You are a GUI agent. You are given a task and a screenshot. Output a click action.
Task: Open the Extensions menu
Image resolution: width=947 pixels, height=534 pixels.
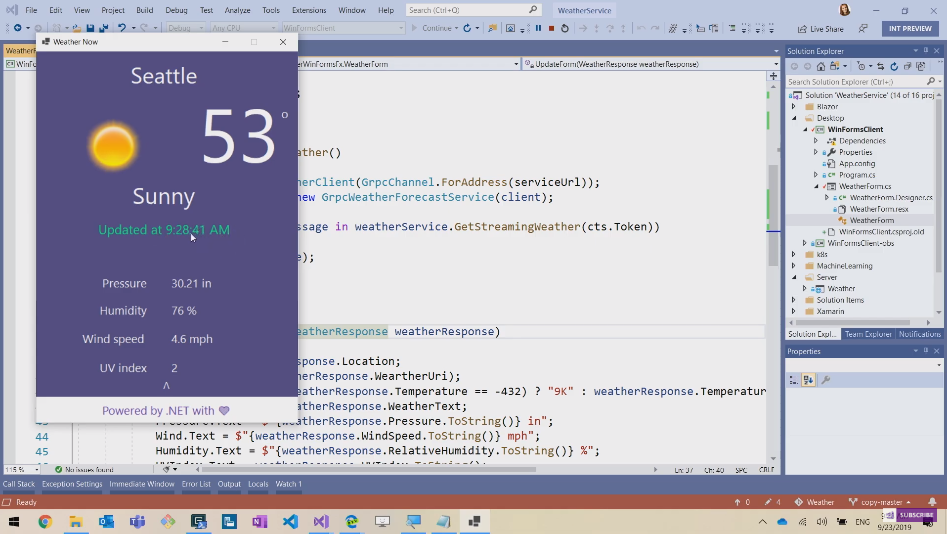tap(309, 10)
